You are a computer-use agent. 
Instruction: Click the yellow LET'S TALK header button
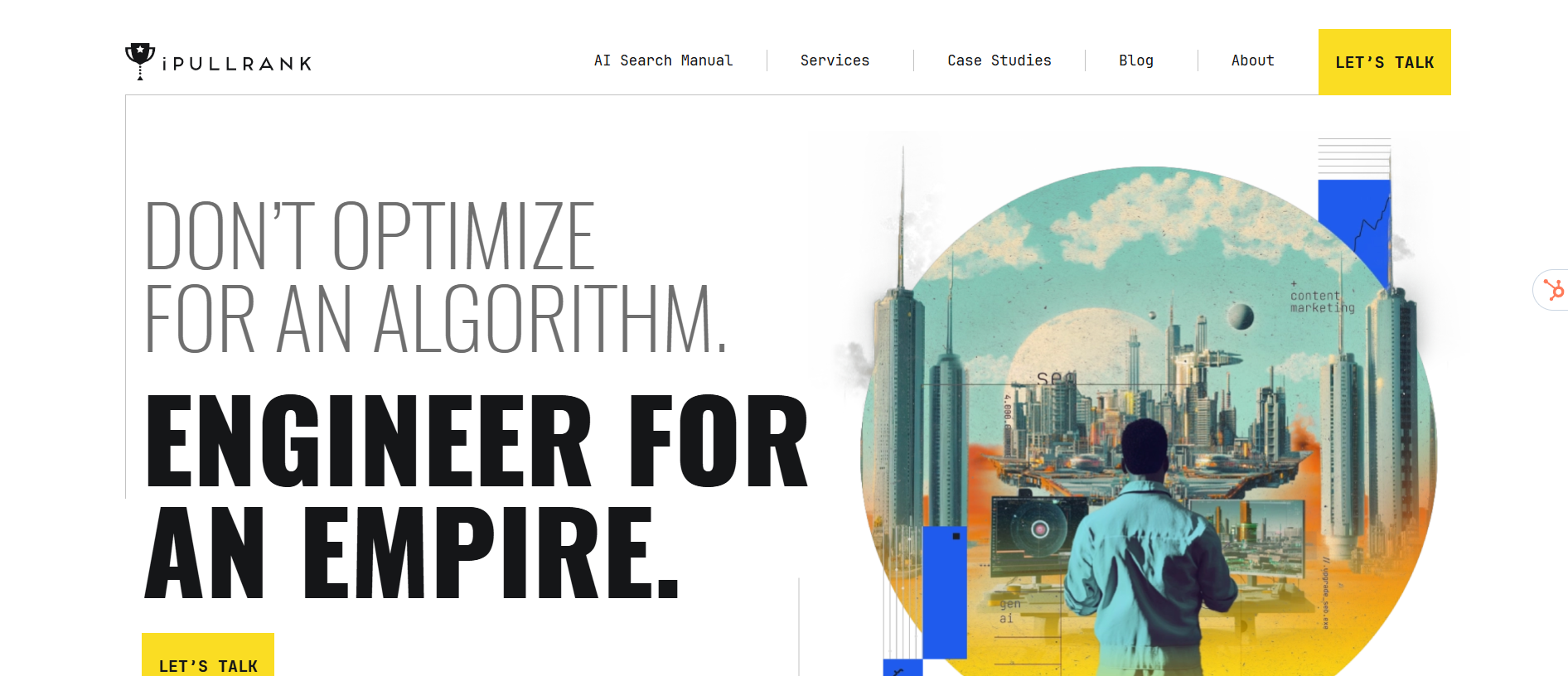(1384, 62)
